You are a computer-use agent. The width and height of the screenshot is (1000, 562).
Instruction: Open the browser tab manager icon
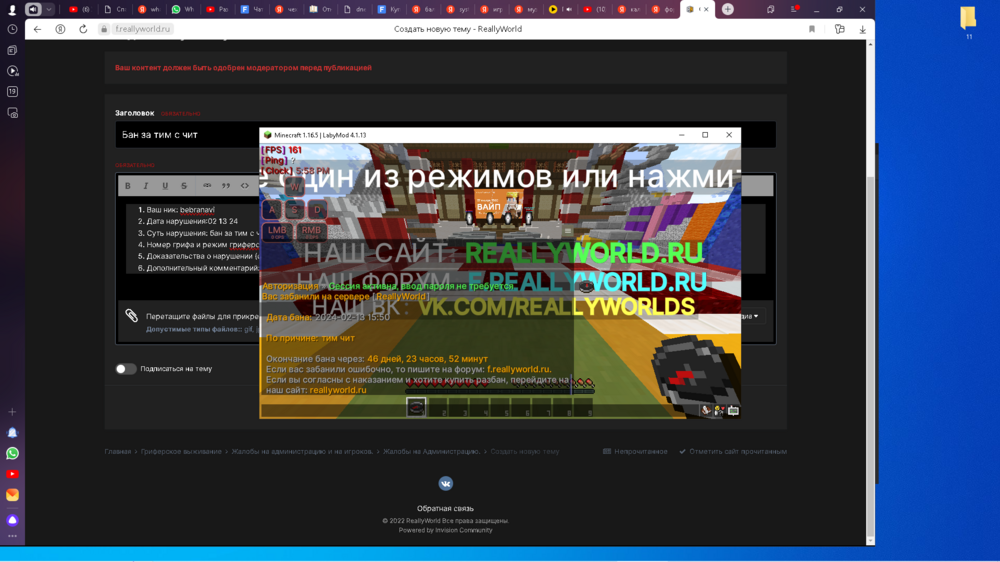[770, 10]
